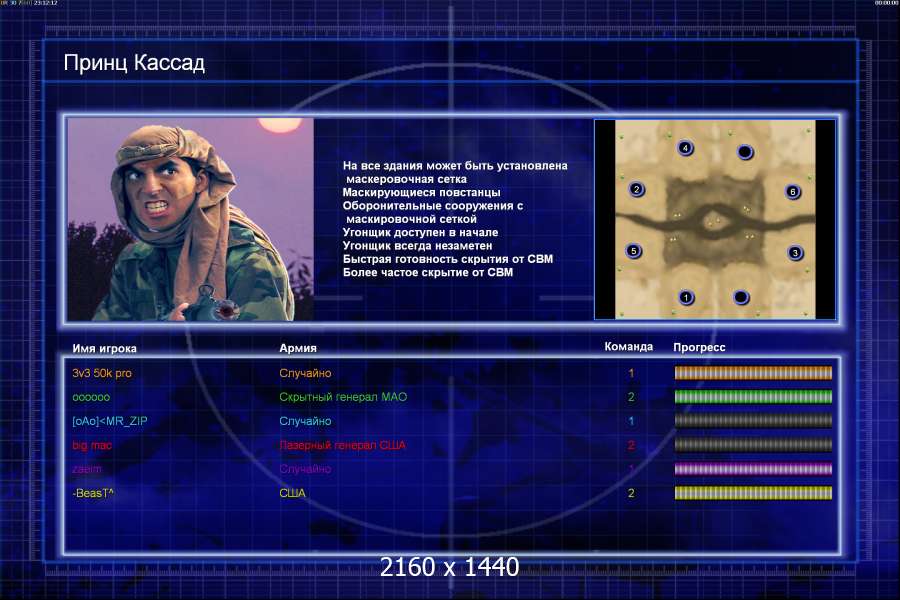This screenshot has height=600, width=900.
Task: Click the Prince Kassad general portrait
Action: pyautogui.click(x=191, y=219)
